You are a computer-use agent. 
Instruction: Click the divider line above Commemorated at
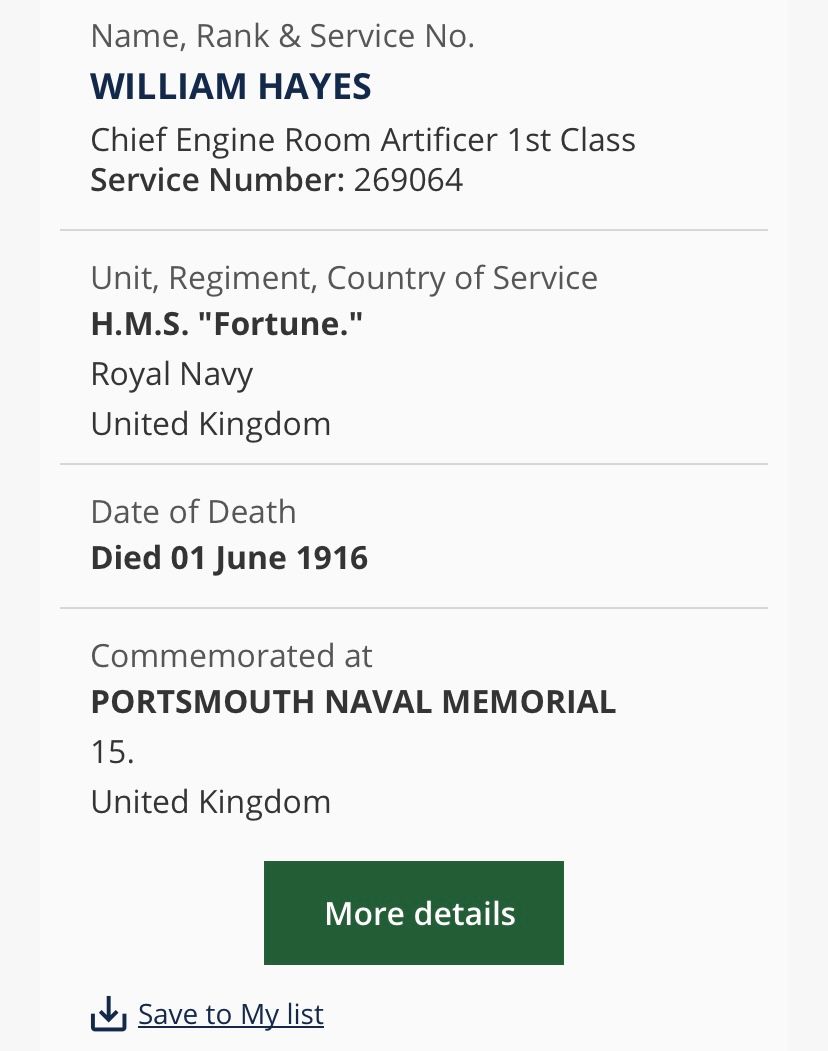point(414,608)
